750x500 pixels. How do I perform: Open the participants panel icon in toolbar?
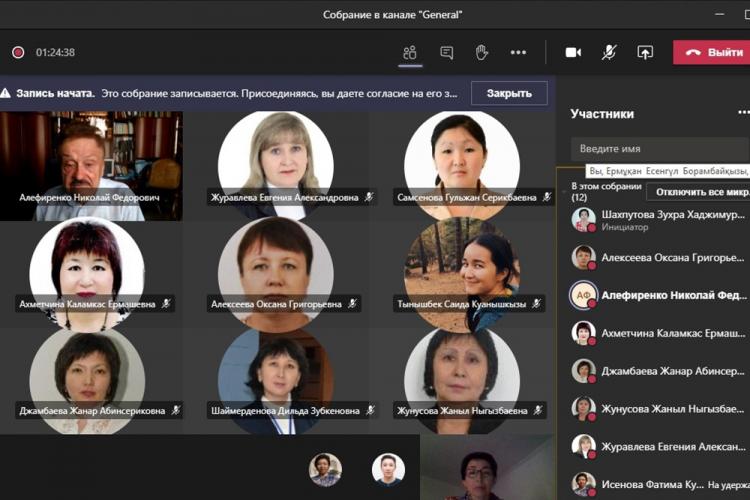(409, 52)
